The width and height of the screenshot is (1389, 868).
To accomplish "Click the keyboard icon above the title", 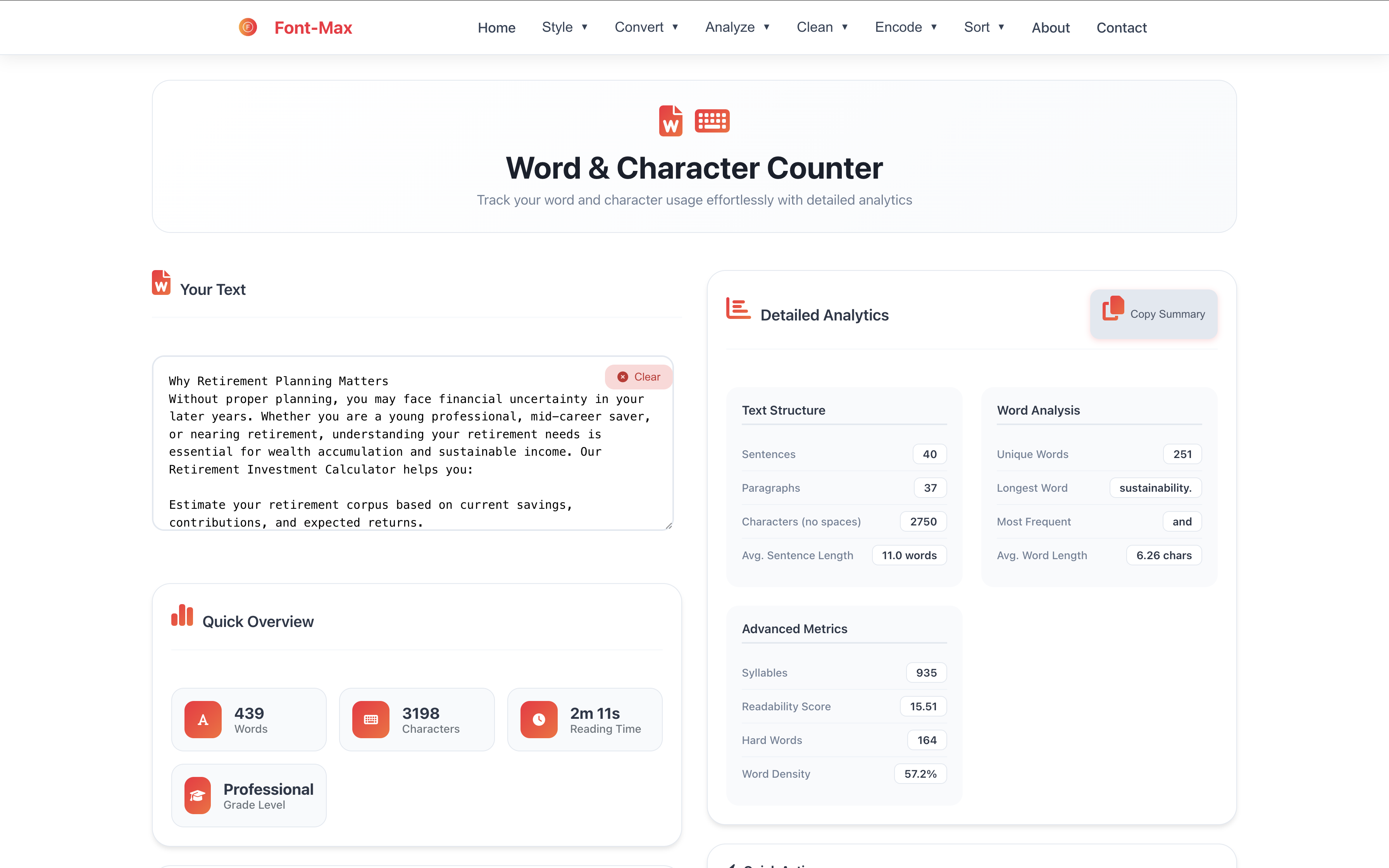I will [x=712, y=121].
